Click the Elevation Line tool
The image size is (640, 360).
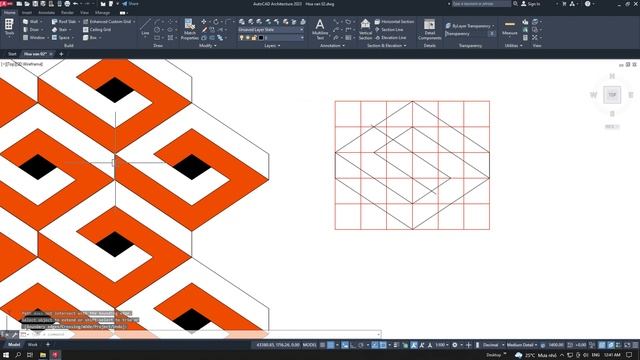coord(390,38)
